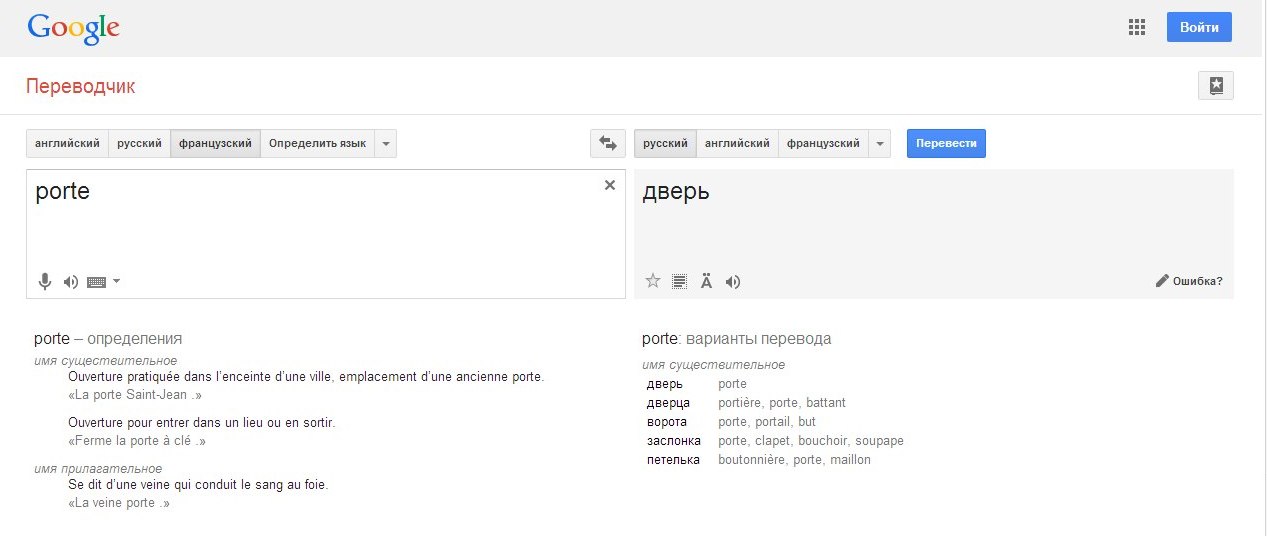
Task: Click the porte – определения heading
Action: pyautogui.click(x=108, y=339)
